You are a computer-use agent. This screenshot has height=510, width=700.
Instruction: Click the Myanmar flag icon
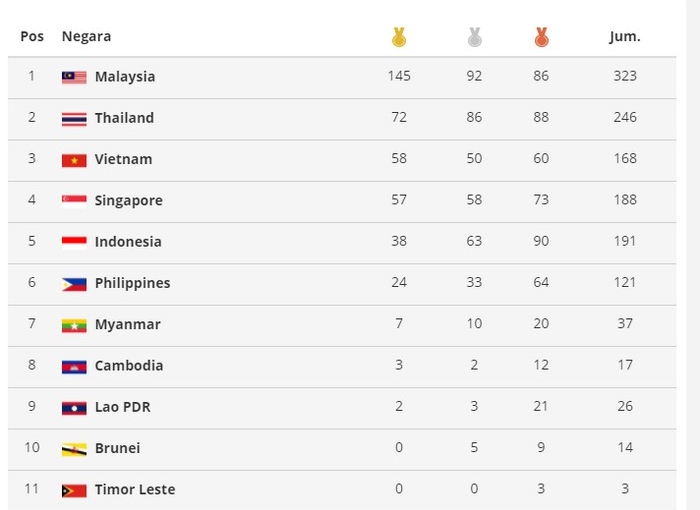74,324
